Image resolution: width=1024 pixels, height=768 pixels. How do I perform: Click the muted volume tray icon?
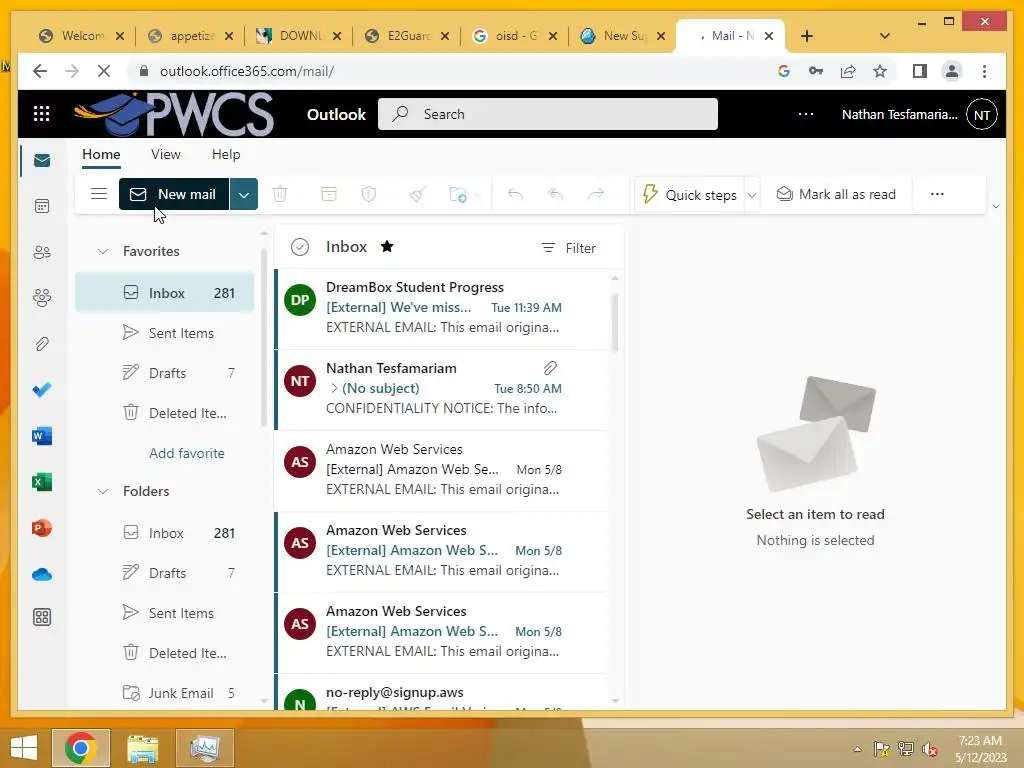930,748
